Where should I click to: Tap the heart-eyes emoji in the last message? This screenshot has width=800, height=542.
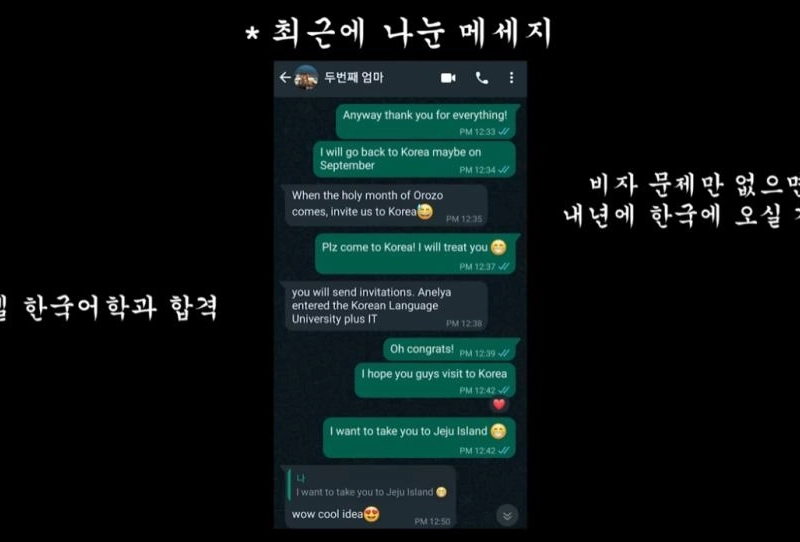click(371, 514)
